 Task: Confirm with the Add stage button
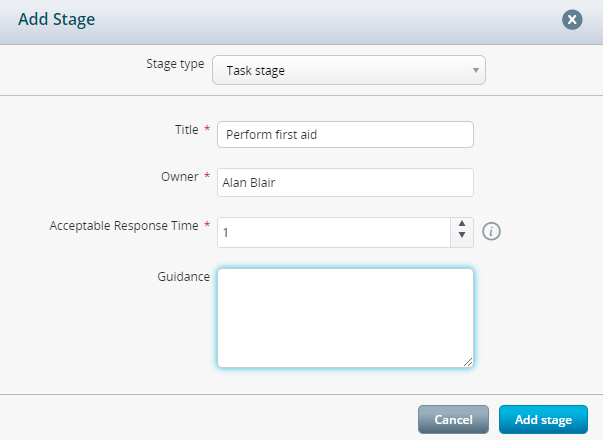click(x=543, y=419)
